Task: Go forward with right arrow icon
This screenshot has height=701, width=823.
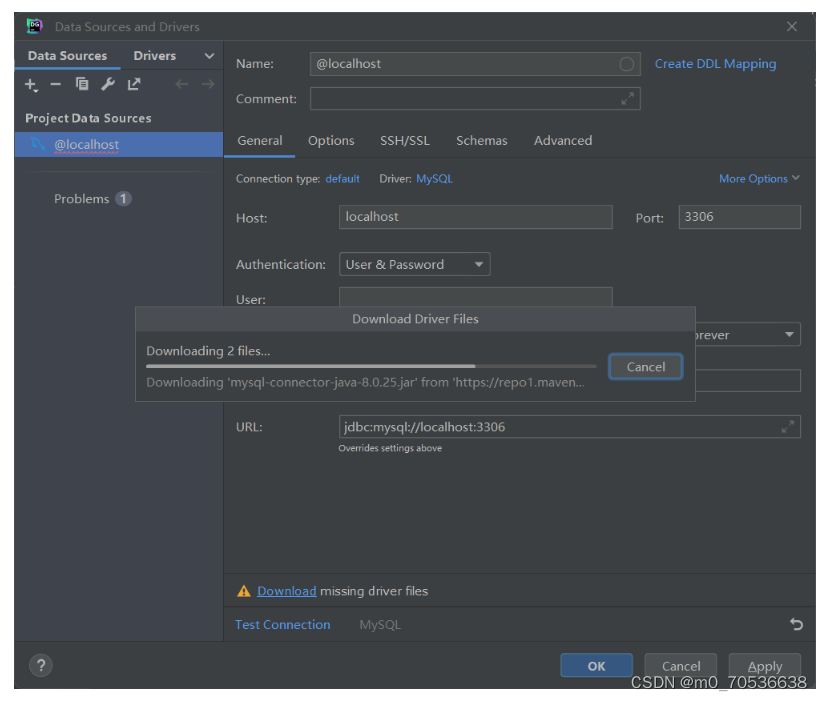Action: tap(208, 84)
